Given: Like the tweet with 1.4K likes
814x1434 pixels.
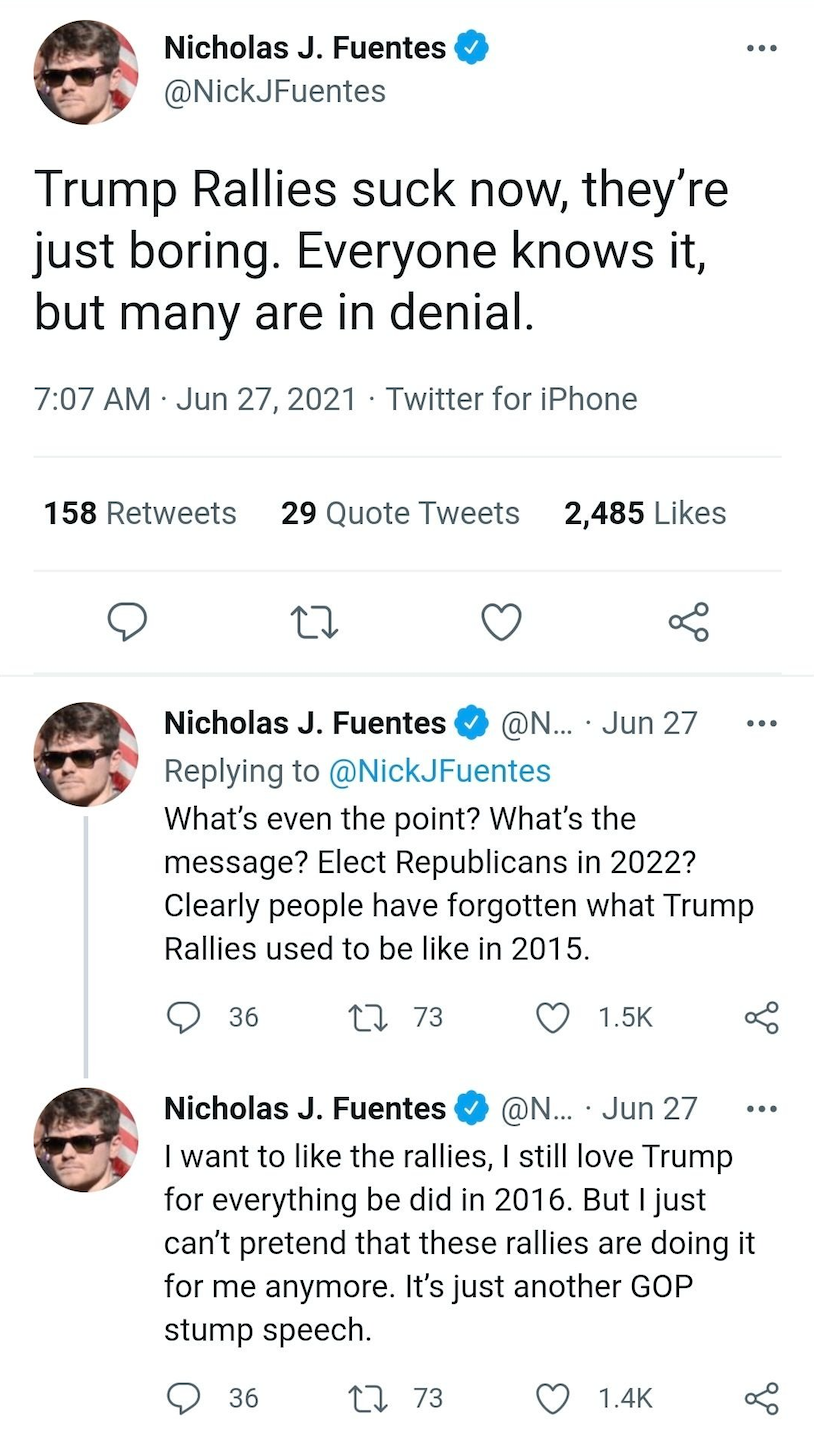Looking at the screenshot, I should click(x=553, y=1397).
